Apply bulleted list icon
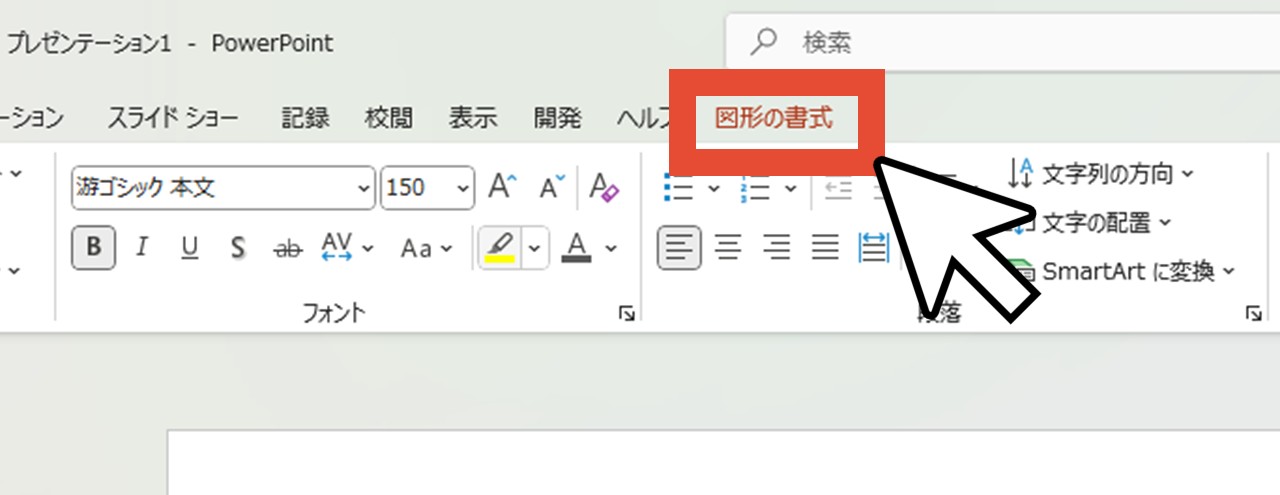Viewport: 1280px width, 495px height. coord(680,187)
